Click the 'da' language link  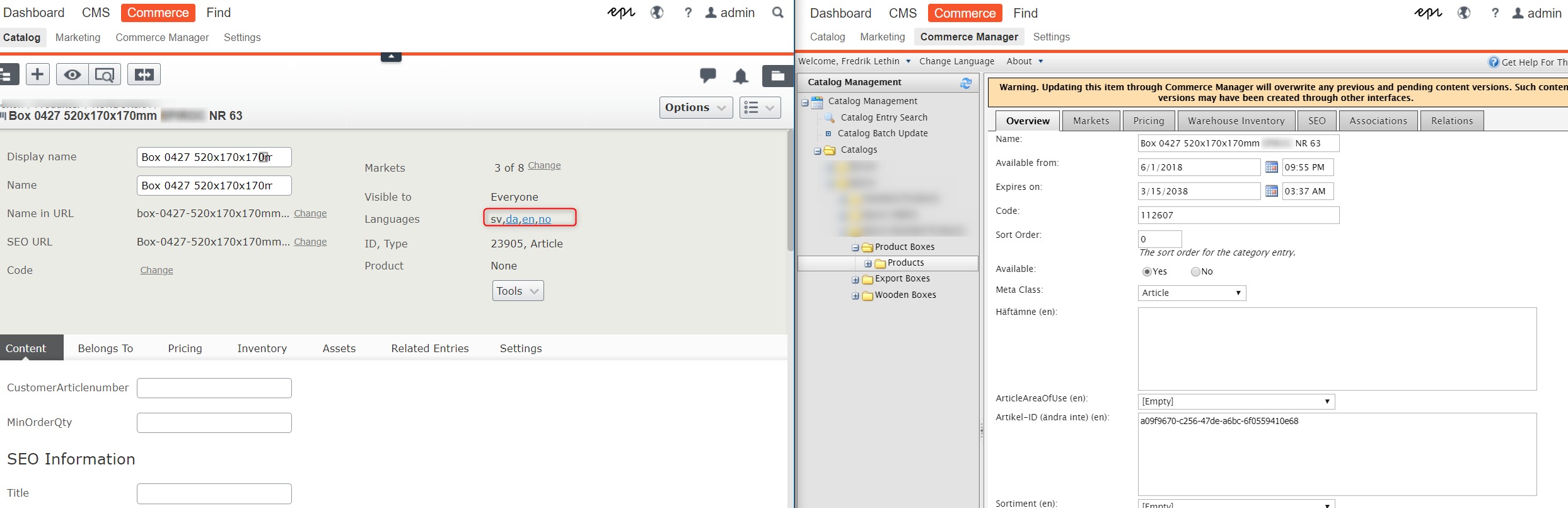(x=511, y=219)
